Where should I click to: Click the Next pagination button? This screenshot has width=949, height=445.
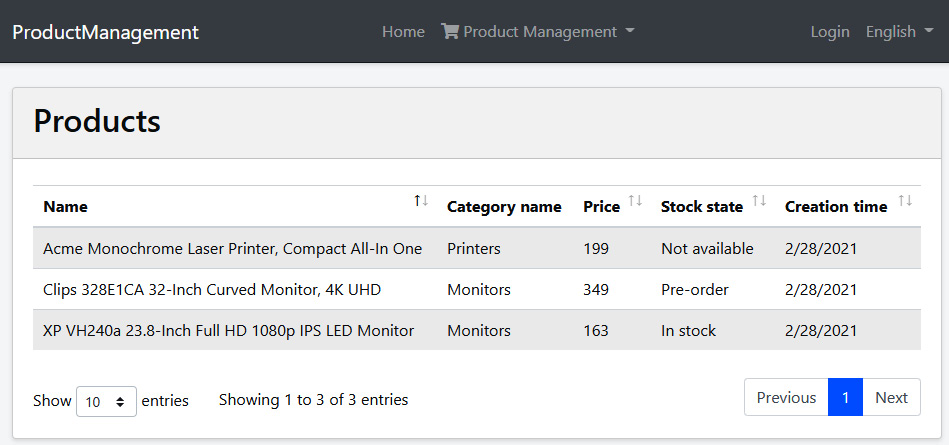[892, 397]
